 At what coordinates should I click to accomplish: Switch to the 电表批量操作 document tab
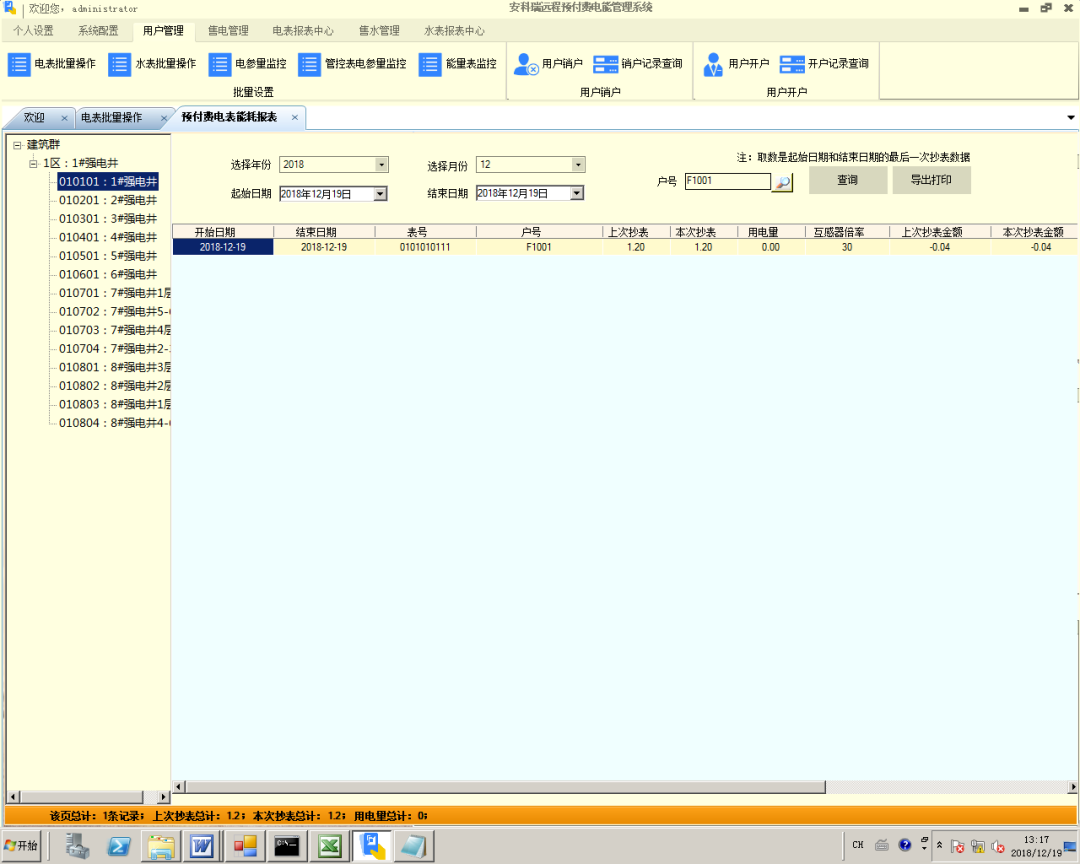pyautogui.click(x=111, y=116)
